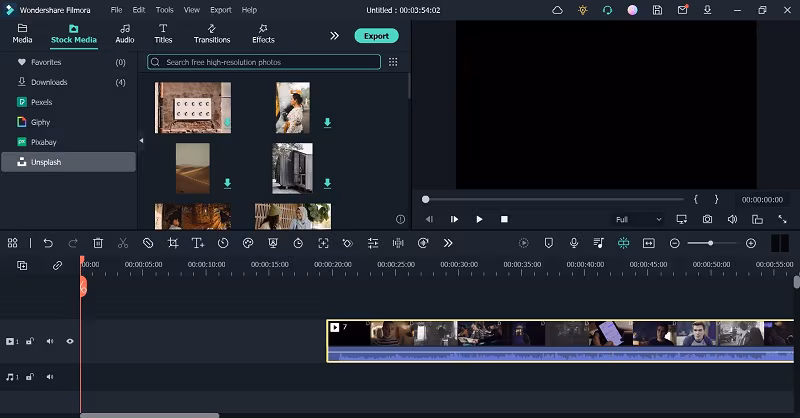This screenshot has width=800, height=418.
Task: Take a snapshot with the camera icon
Action: pyautogui.click(x=707, y=219)
